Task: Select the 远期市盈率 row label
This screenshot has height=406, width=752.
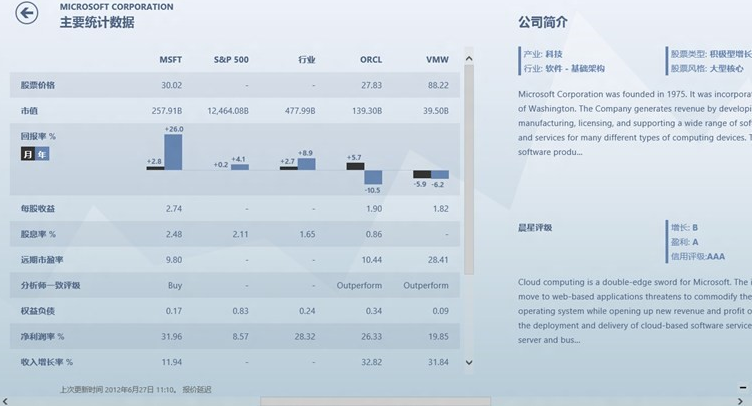Action: (42, 260)
